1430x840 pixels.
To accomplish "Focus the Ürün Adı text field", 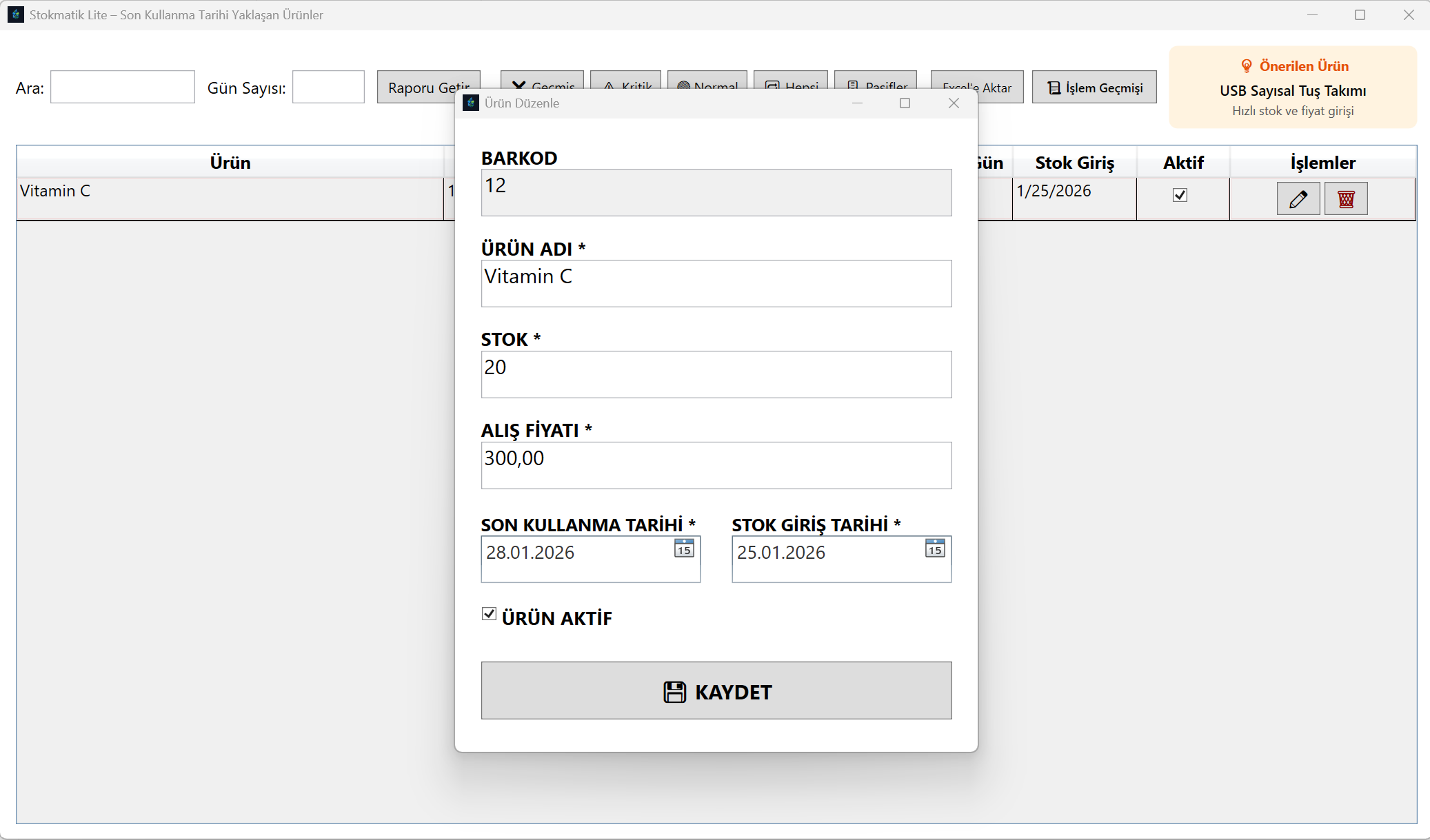I will pos(716,283).
